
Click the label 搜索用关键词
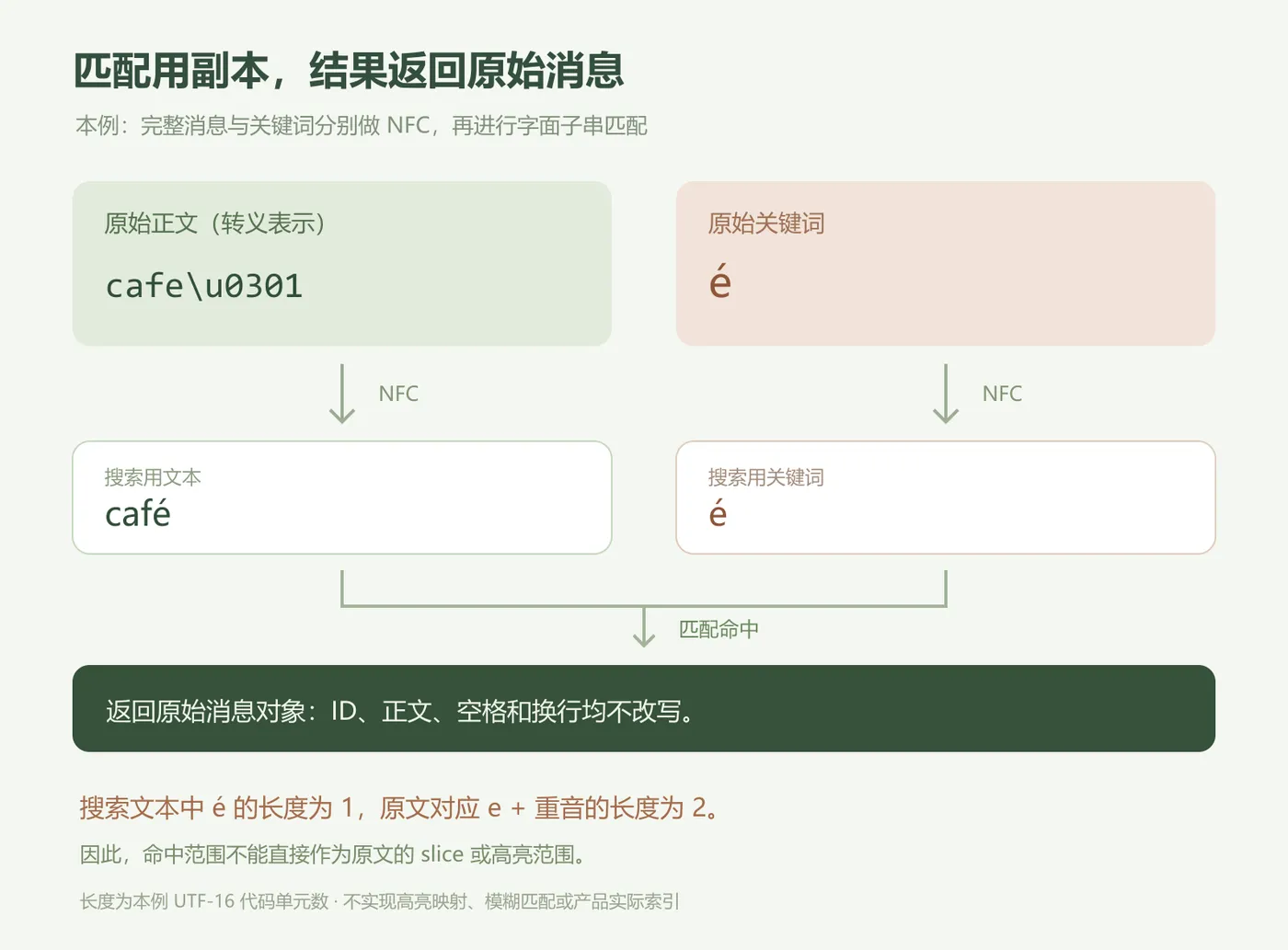pyautogui.click(x=766, y=477)
